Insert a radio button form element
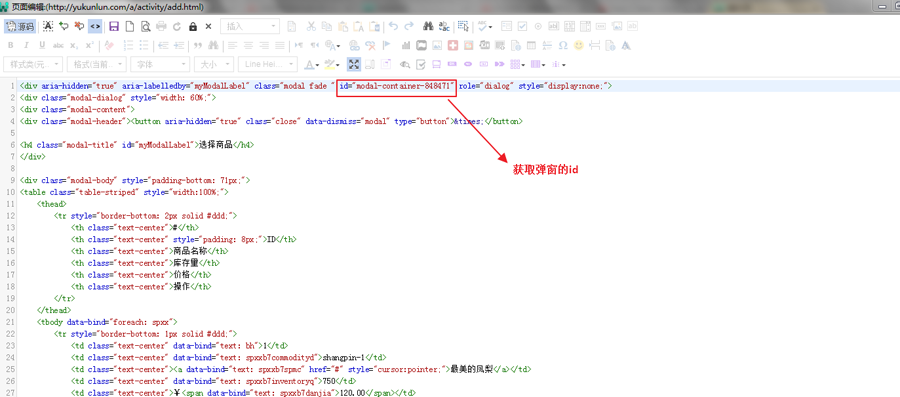The image size is (900, 397). 538,26
